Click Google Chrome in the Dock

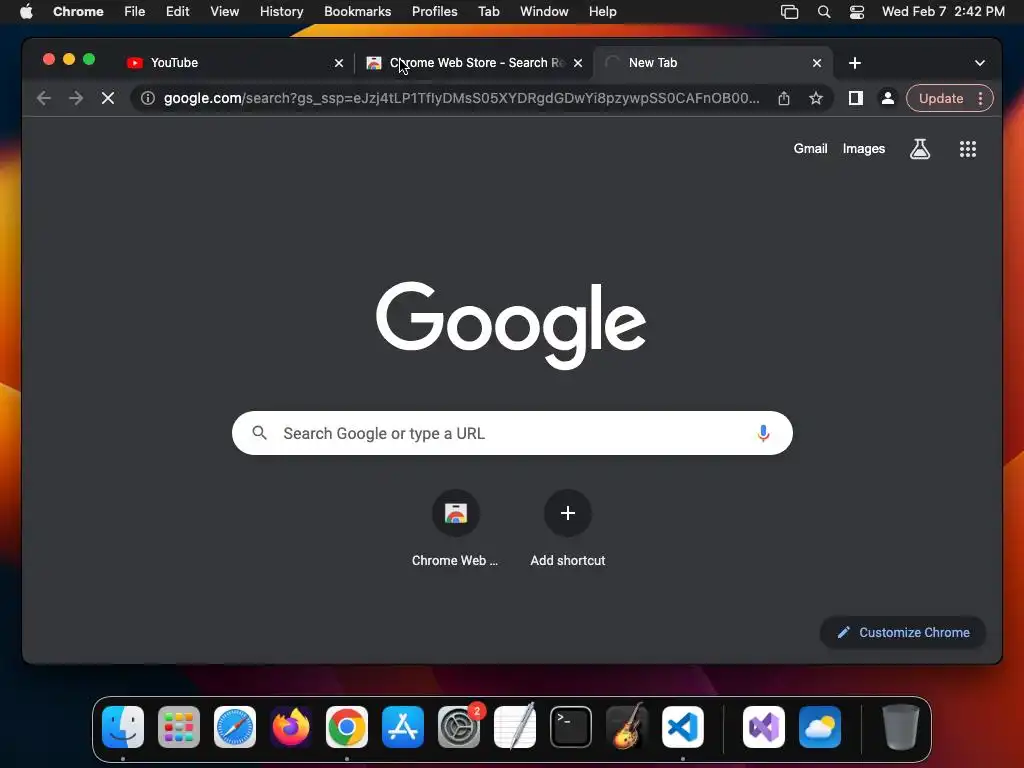[x=347, y=727]
